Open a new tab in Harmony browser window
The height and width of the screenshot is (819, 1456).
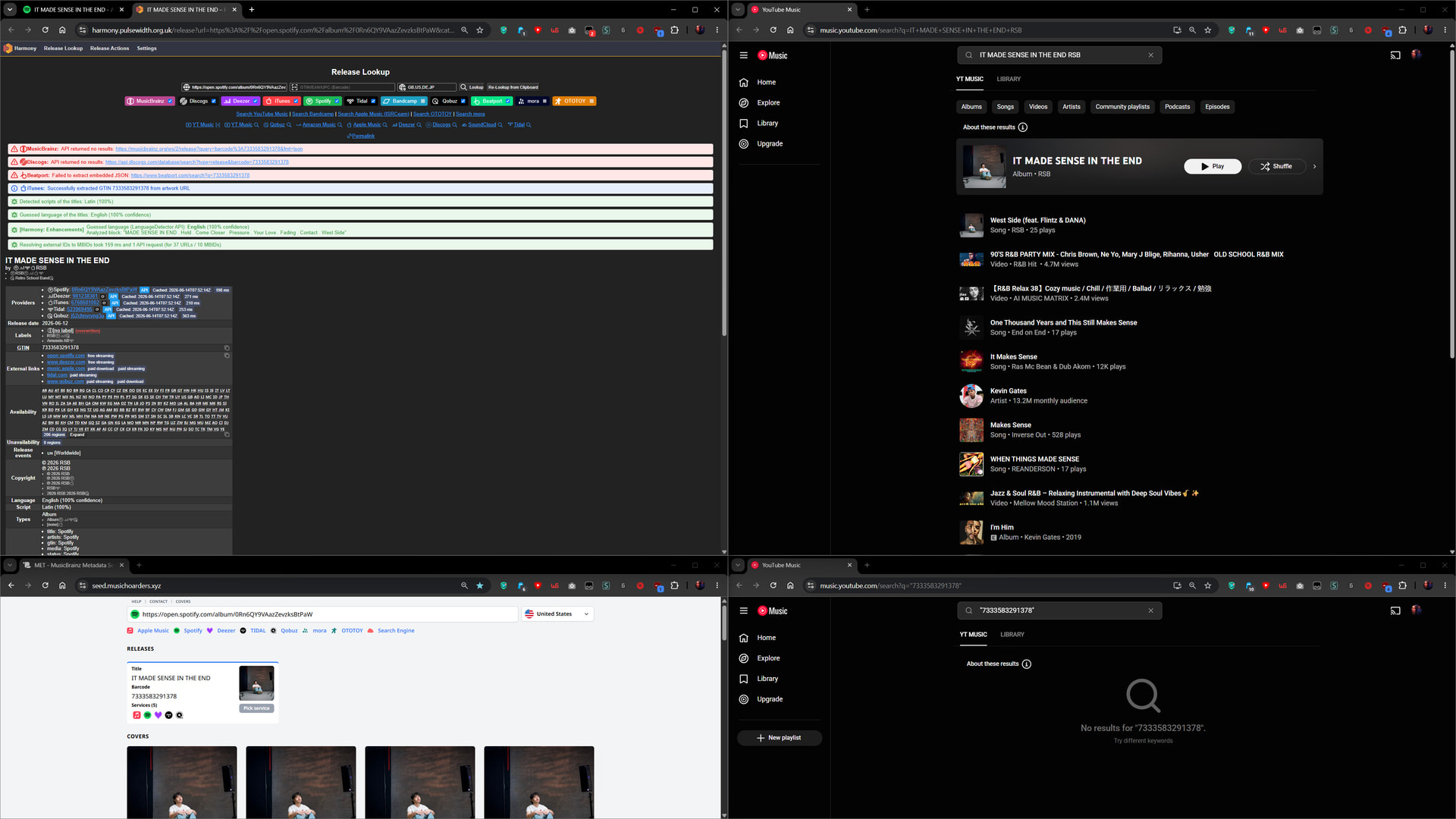(252, 10)
